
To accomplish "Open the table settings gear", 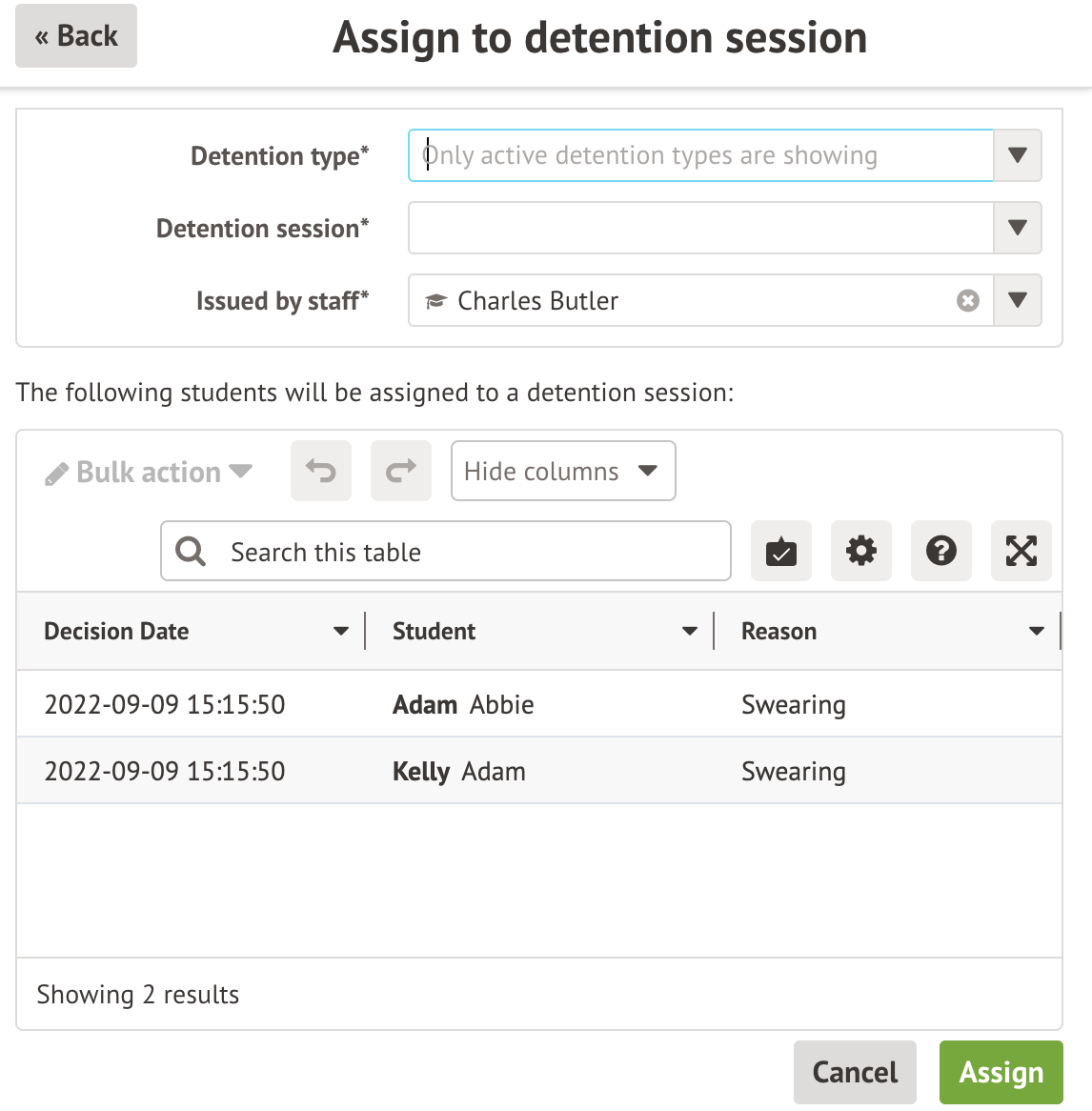I will [x=860, y=551].
